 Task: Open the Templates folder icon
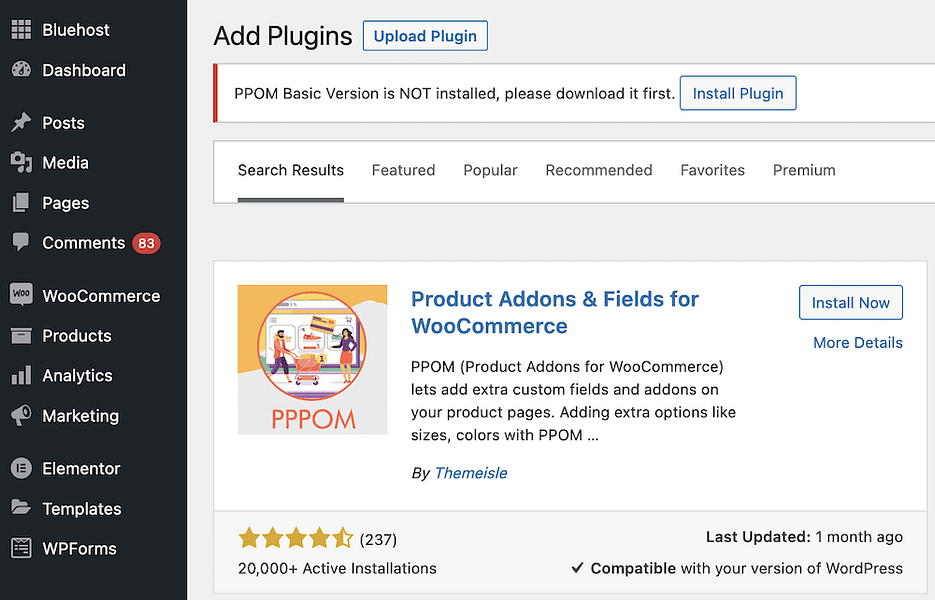22,508
